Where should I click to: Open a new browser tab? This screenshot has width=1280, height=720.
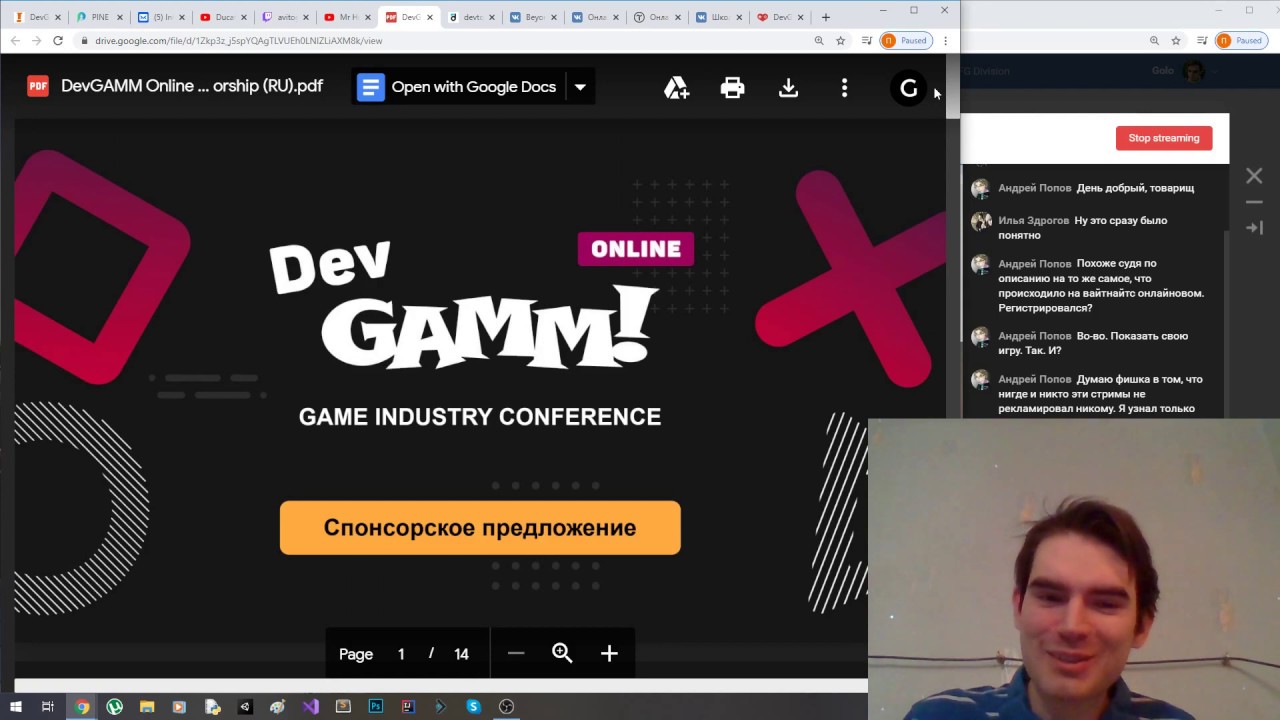825,17
